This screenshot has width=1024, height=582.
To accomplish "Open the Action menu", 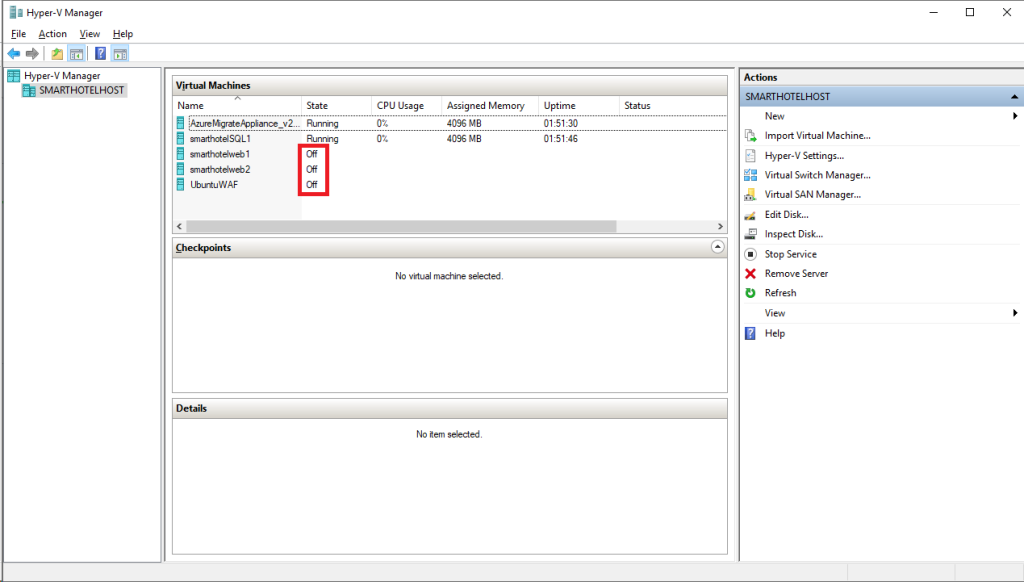I will pyautogui.click(x=52, y=34).
